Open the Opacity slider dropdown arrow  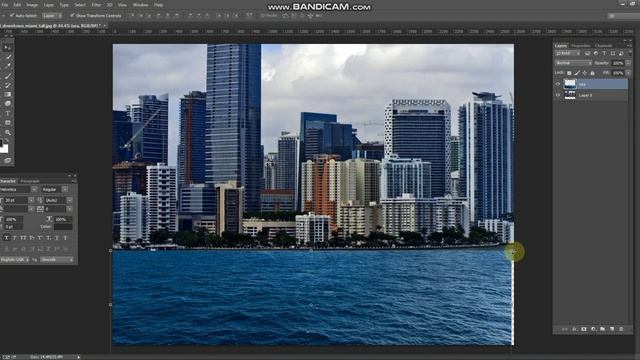[628, 63]
